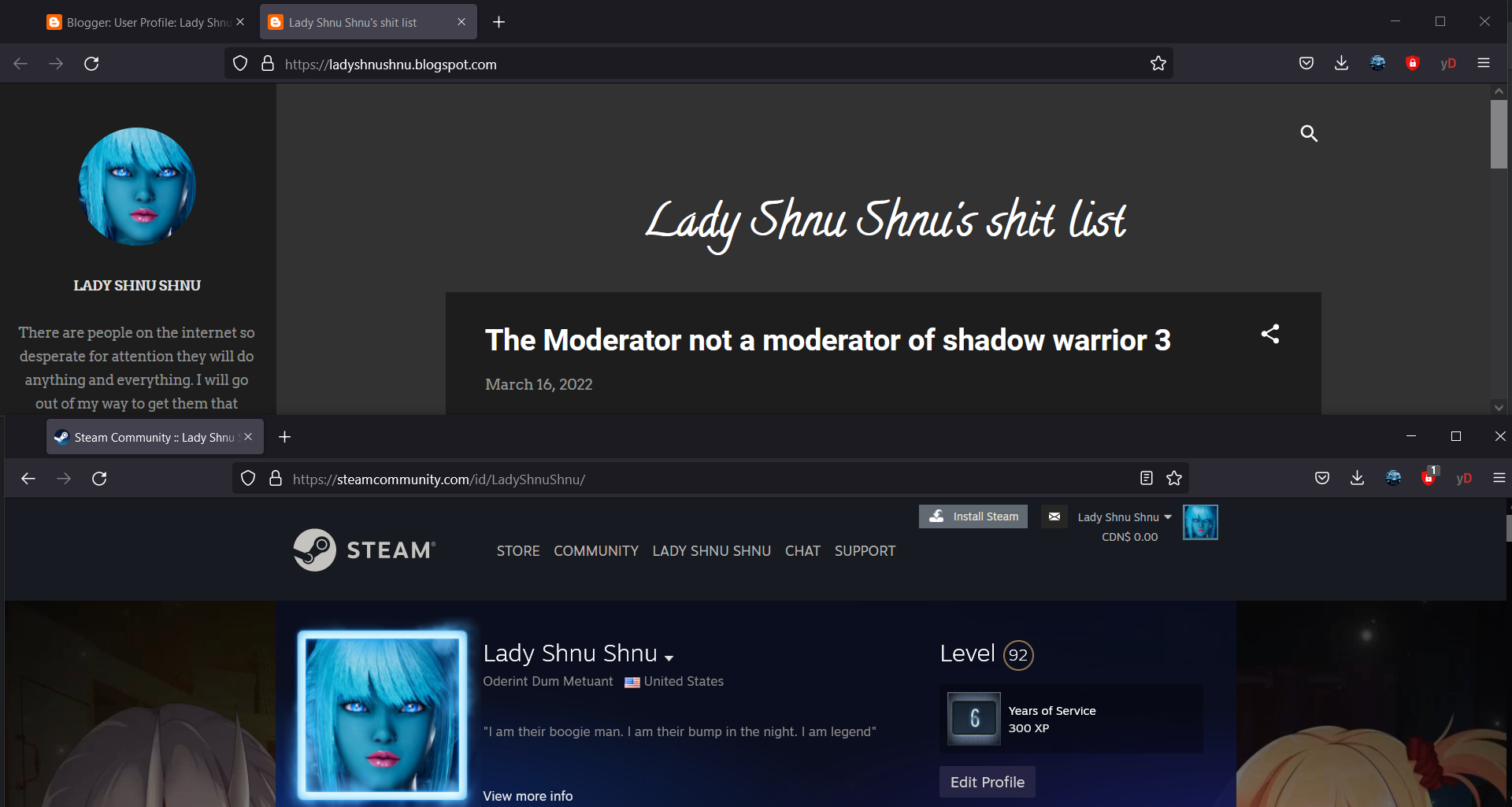Reload the Steam Community page
1512x807 pixels.
click(99, 479)
